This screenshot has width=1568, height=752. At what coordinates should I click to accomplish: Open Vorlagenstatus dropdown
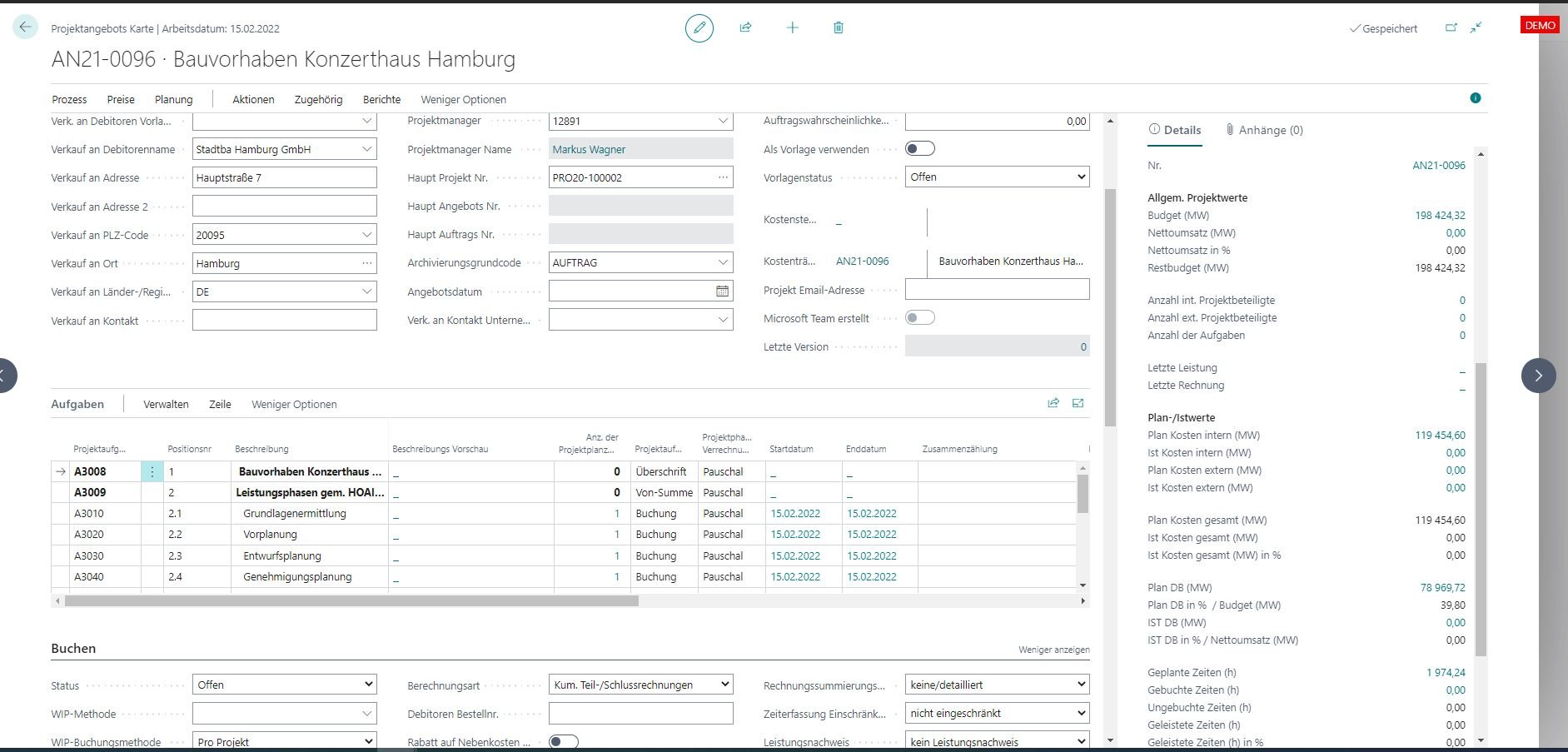[x=997, y=177]
